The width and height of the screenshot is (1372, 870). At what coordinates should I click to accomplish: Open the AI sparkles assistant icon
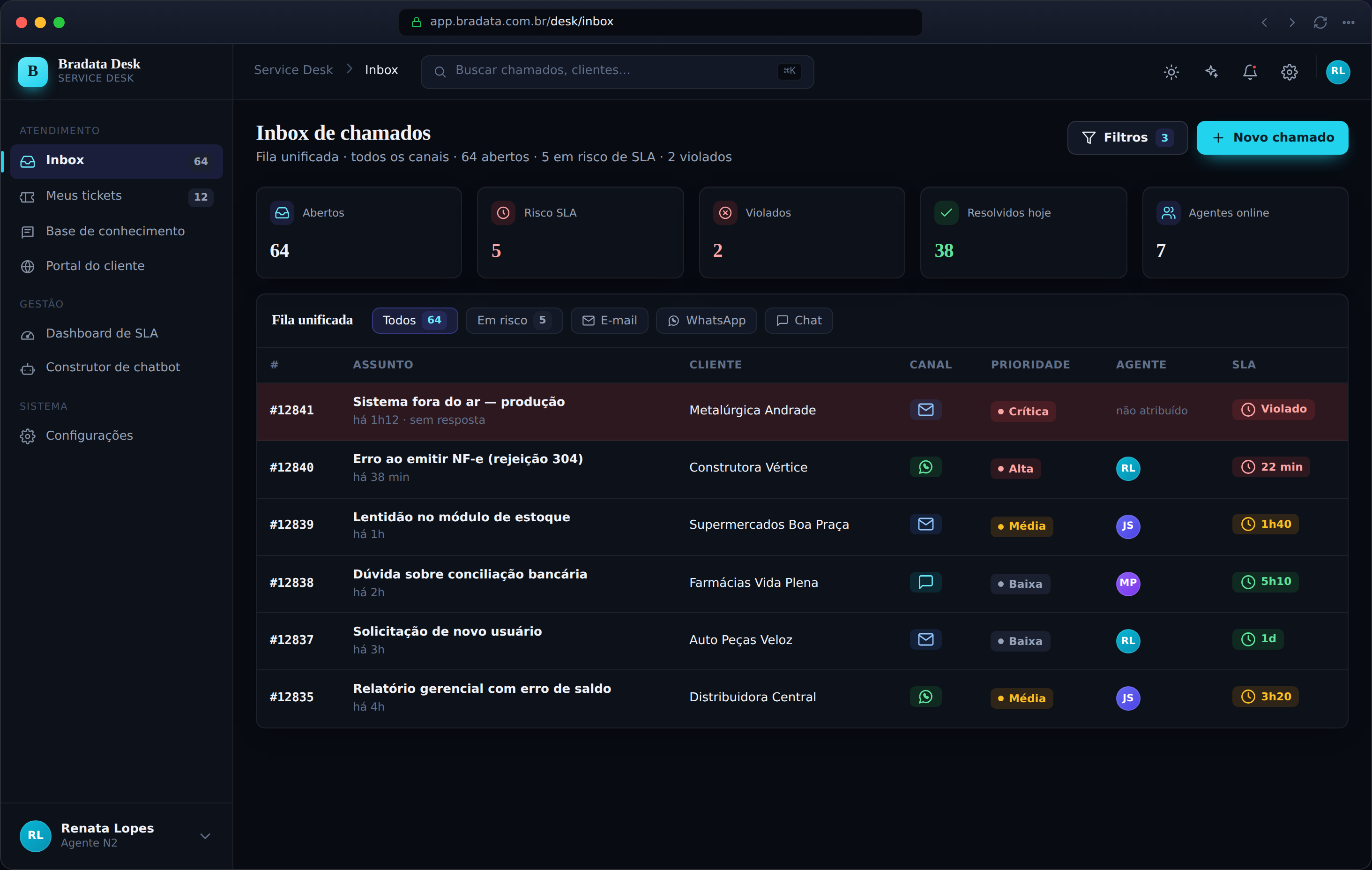[x=1211, y=72]
